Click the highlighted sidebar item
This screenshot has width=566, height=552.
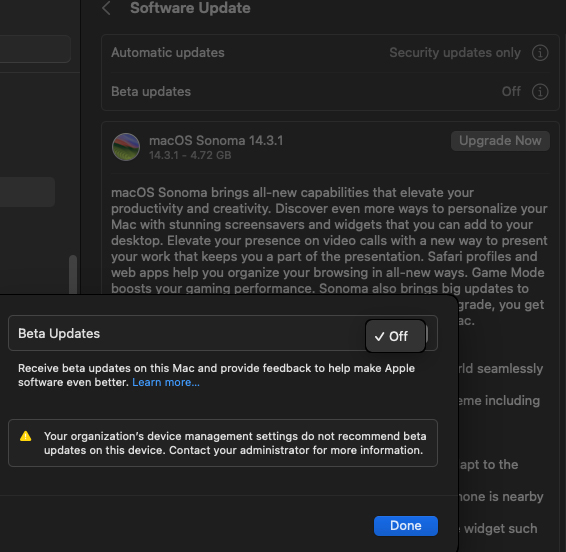(x=27, y=192)
